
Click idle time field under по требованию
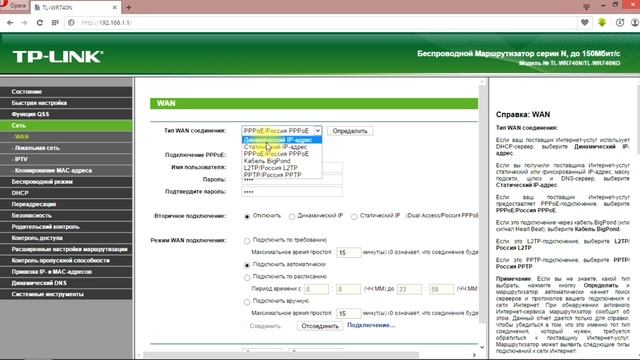(x=348, y=253)
